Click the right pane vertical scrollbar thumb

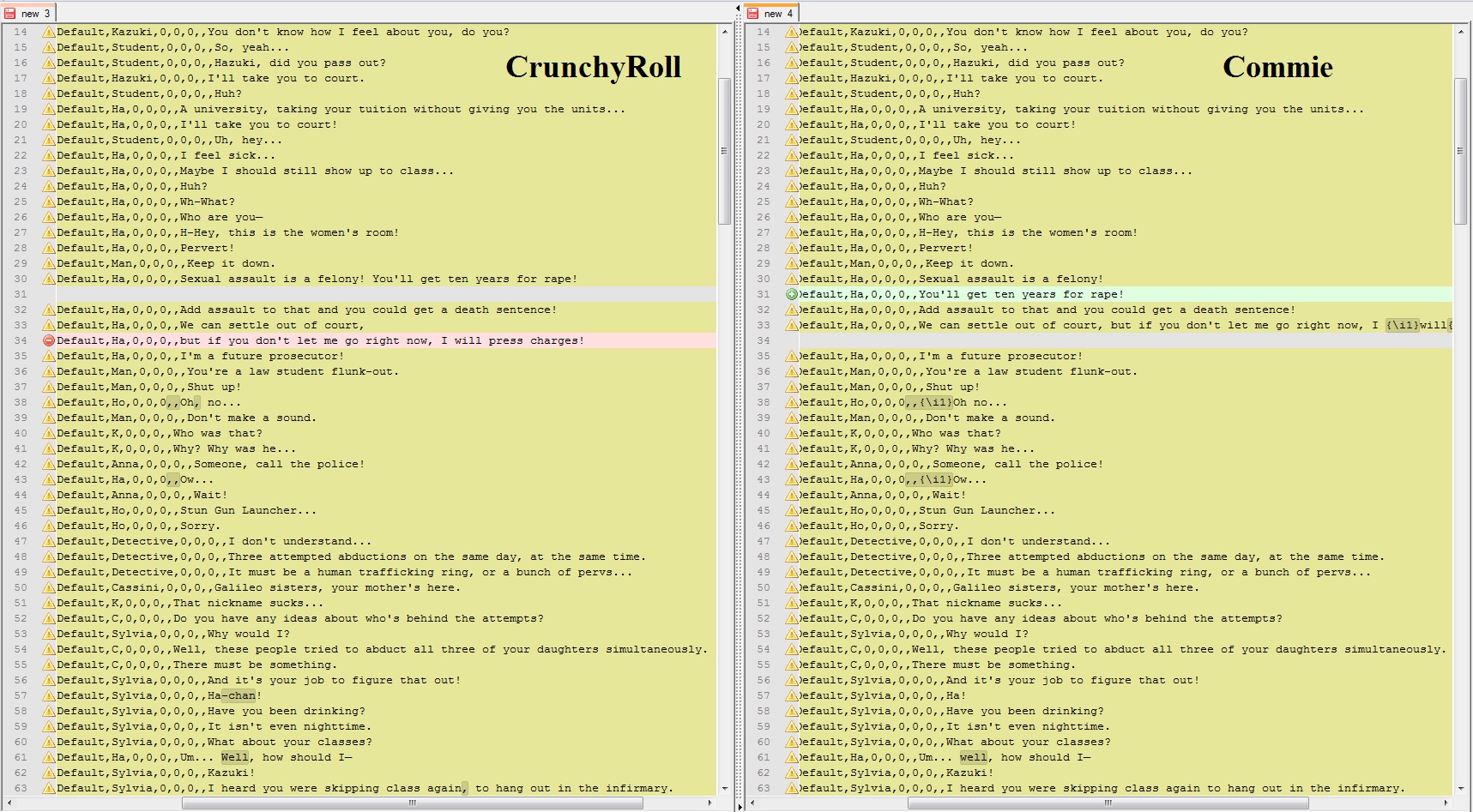[x=1461, y=151]
